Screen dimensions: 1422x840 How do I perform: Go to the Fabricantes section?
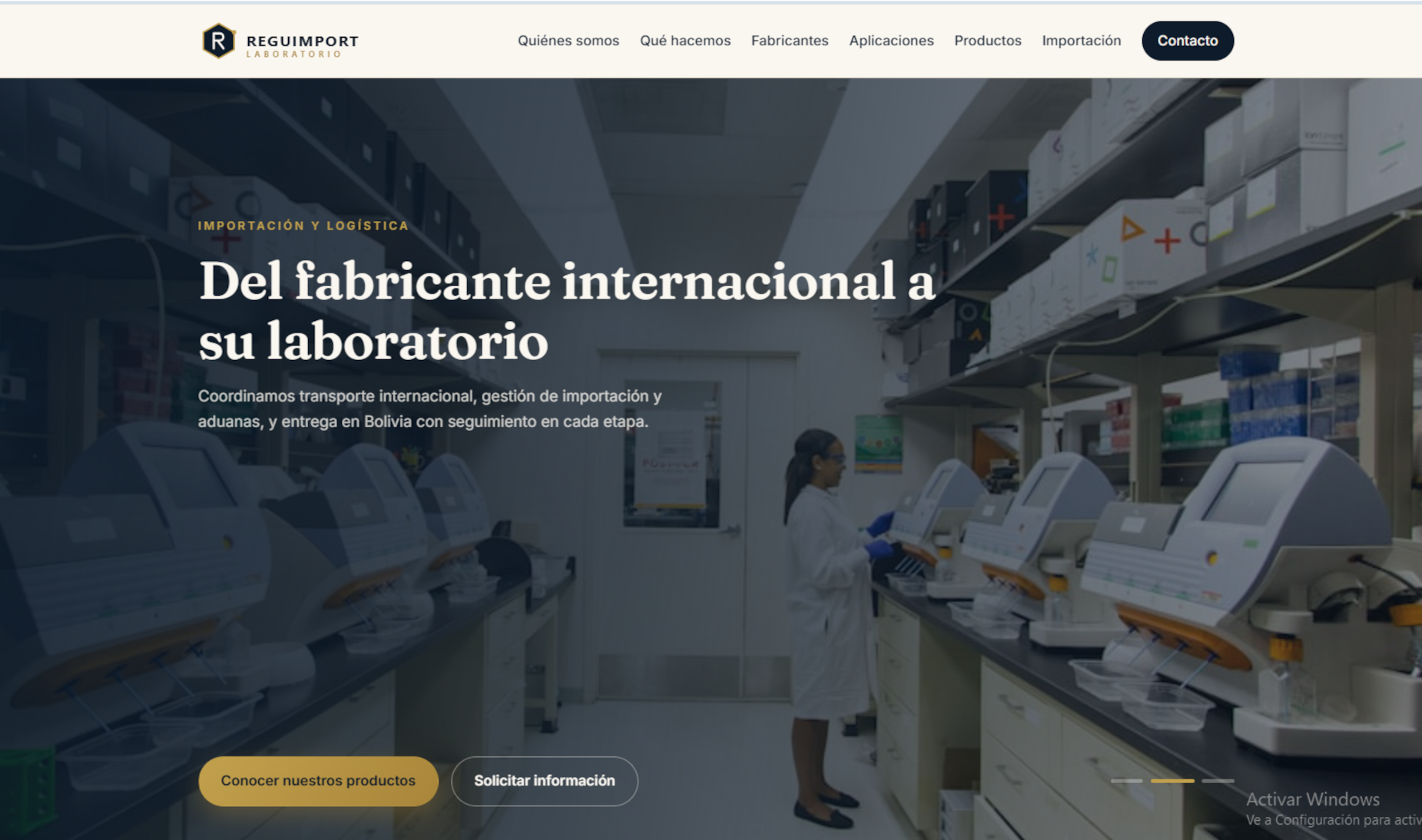coord(790,41)
